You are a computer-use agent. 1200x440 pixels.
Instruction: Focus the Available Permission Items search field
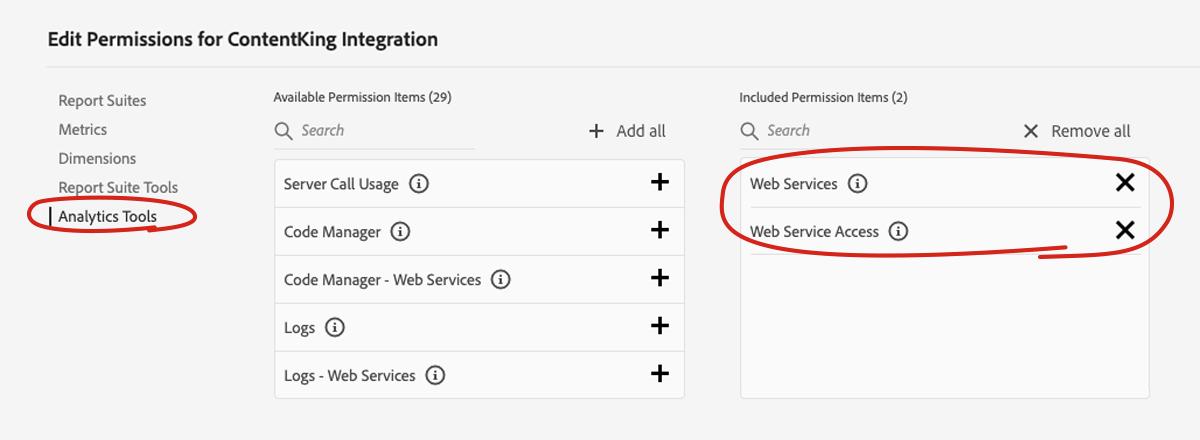pos(375,131)
